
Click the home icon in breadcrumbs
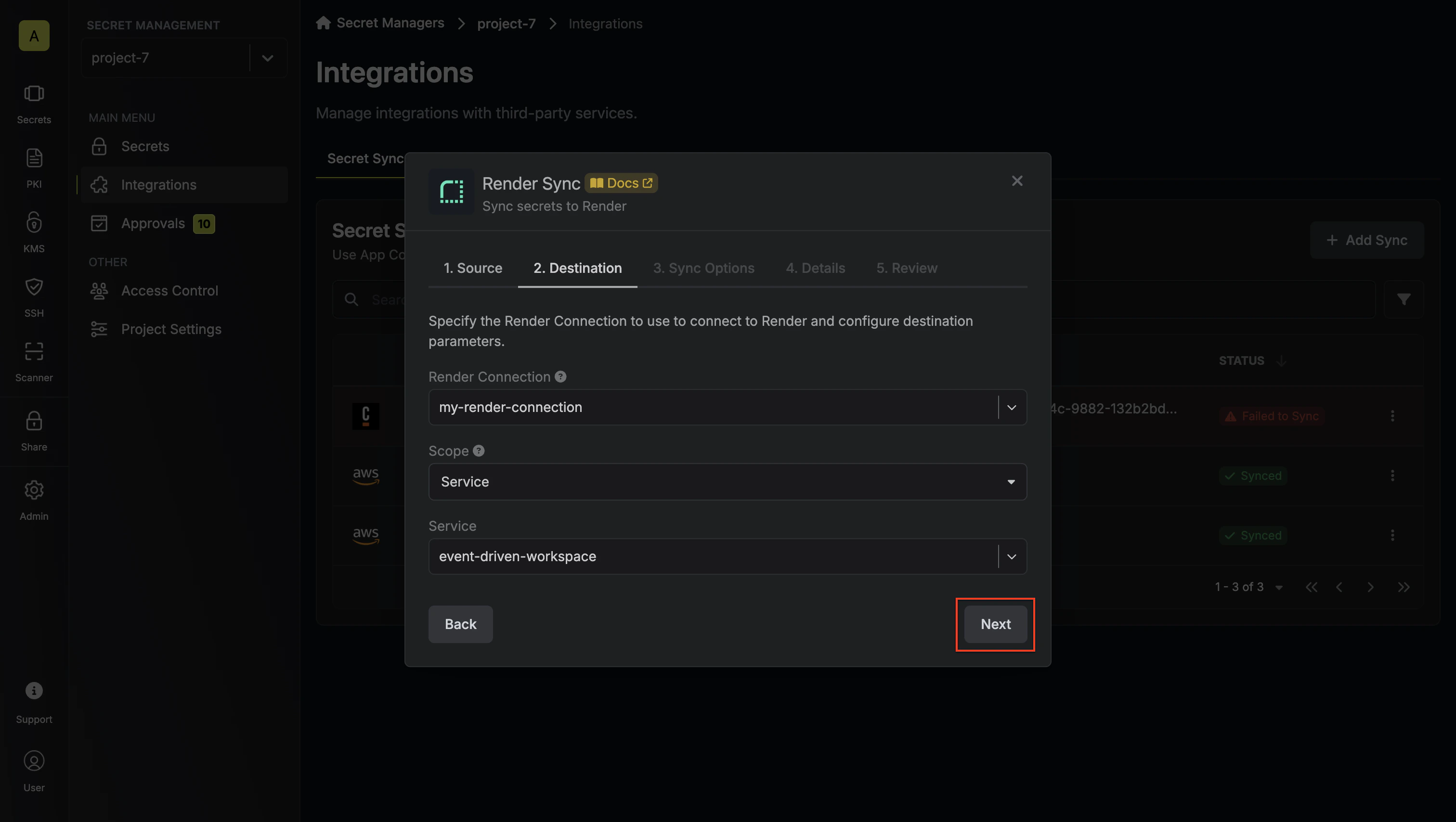(323, 23)
